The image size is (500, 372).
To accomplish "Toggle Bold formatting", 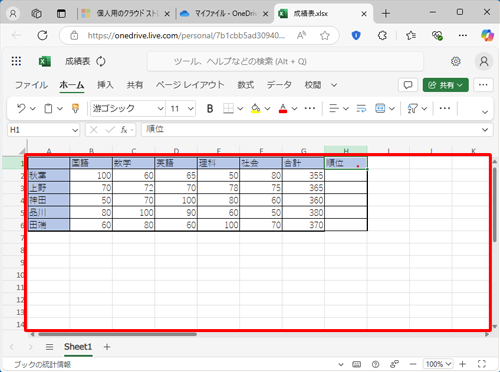I will coord(210,108).
